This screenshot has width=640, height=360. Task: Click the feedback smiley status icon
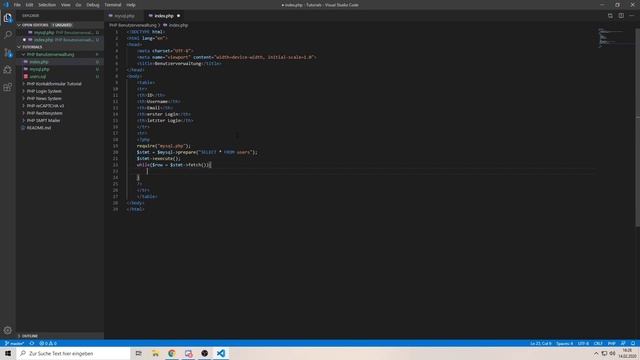[623, 343]
